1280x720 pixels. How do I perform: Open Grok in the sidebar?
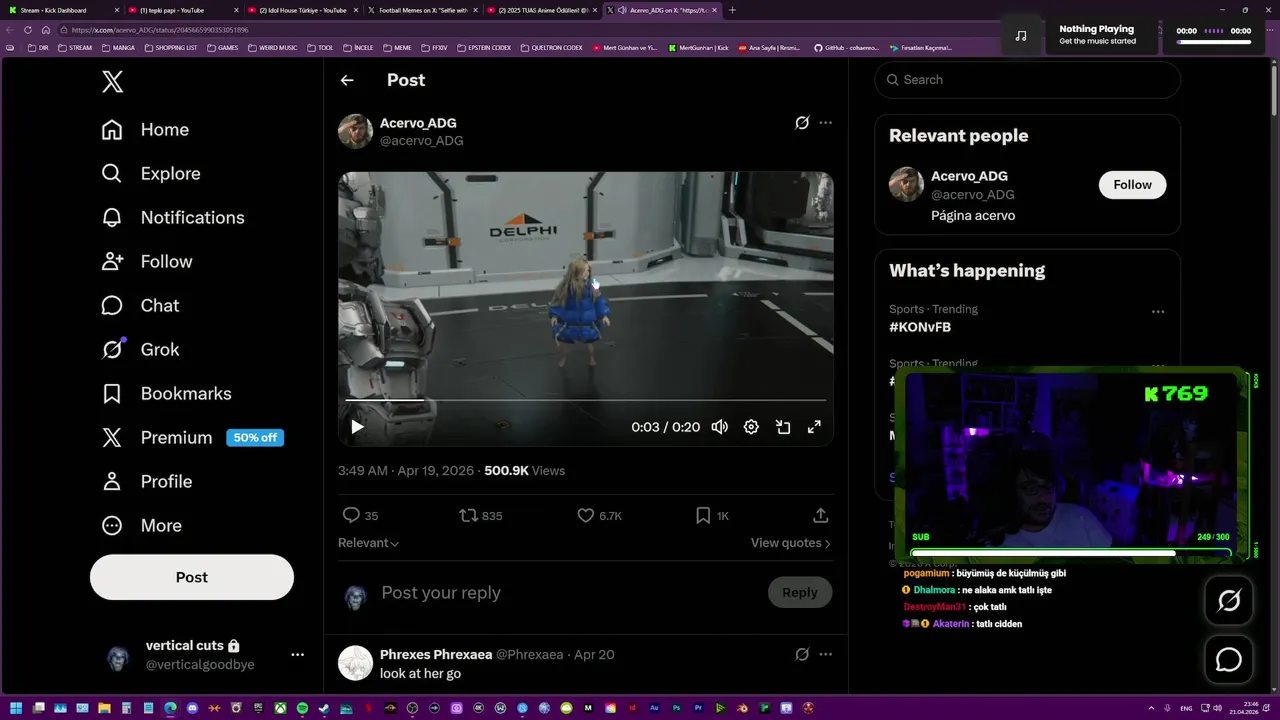pos(140,350)
